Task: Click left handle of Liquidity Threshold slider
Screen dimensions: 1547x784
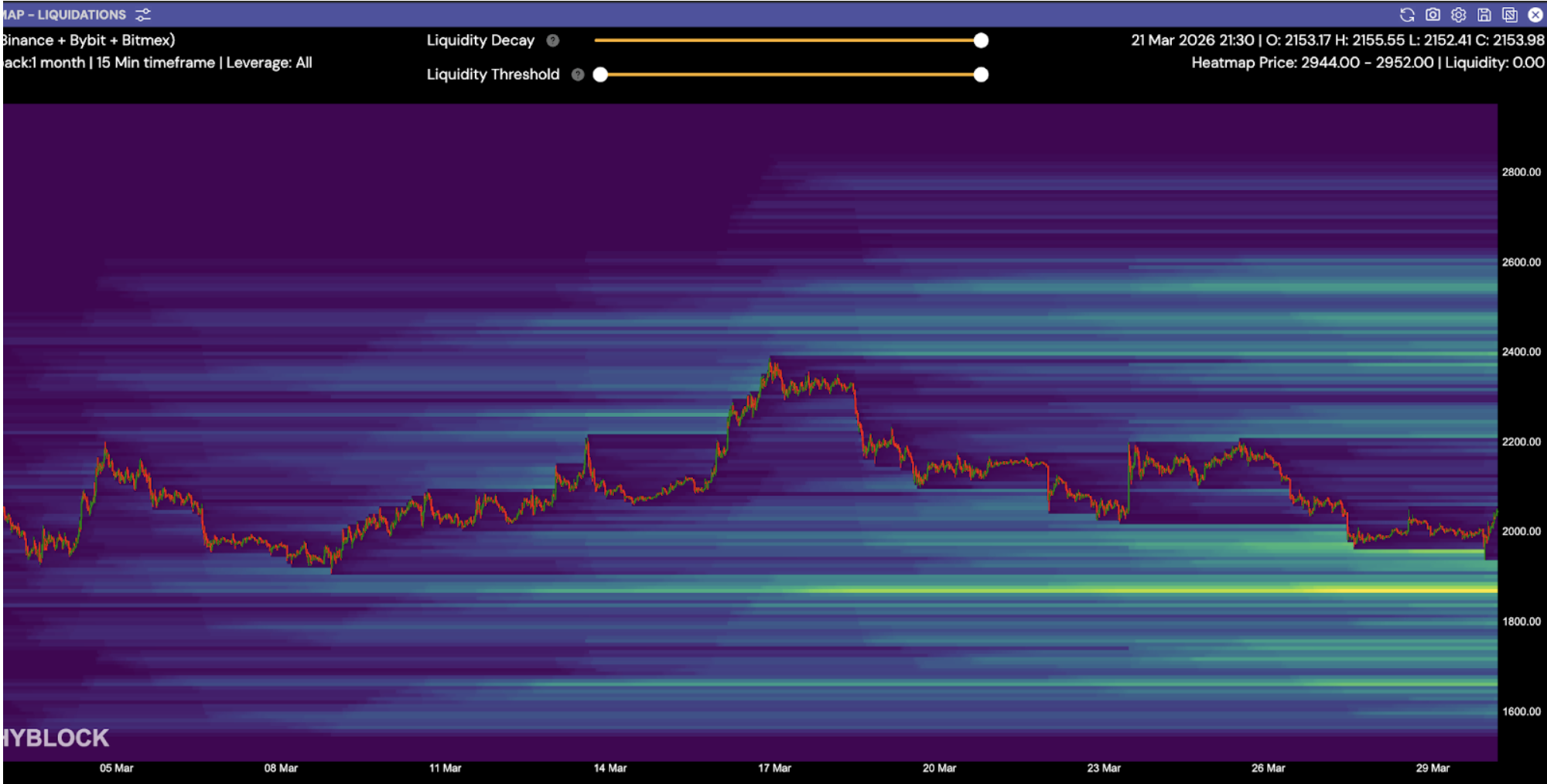Action: point(600,74)
